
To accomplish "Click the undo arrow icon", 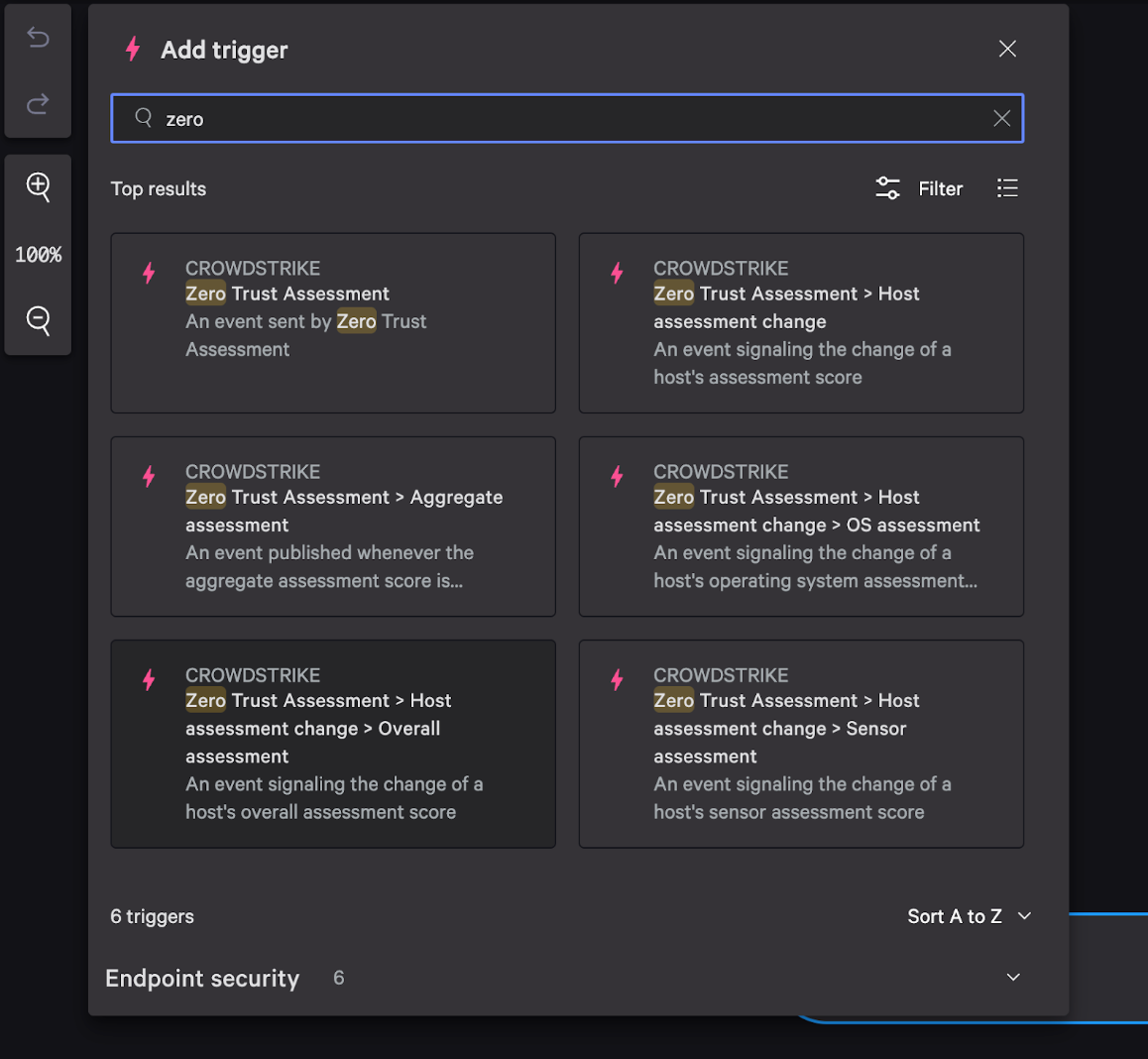I will click(38, 38).
